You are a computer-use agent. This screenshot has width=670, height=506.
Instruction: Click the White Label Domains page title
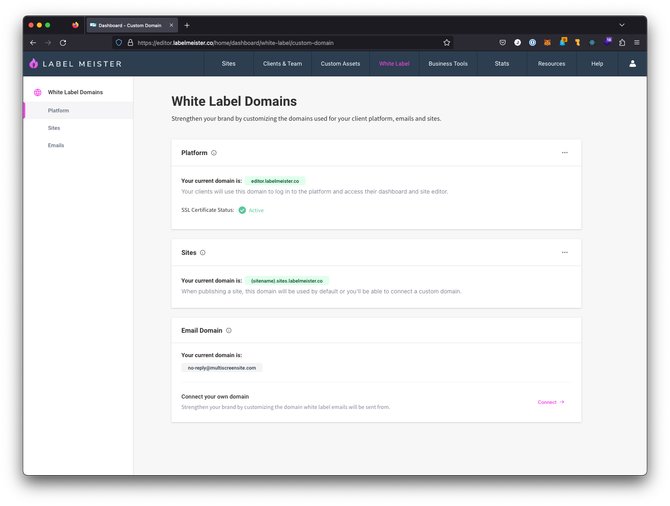(x=234, y=101)
